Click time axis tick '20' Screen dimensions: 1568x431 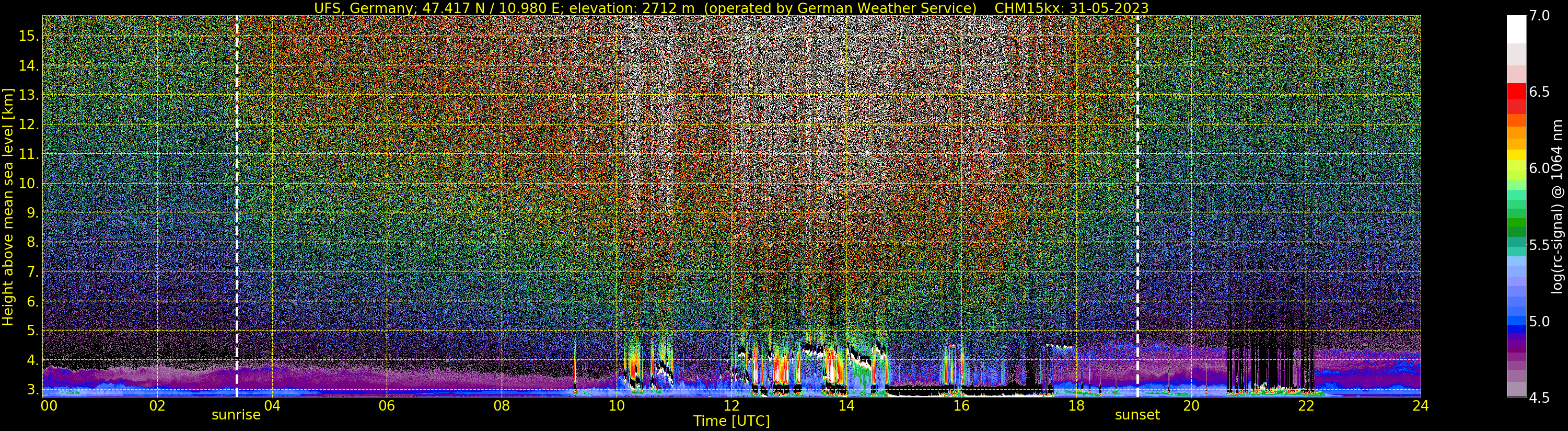(x=1191, y=405)
